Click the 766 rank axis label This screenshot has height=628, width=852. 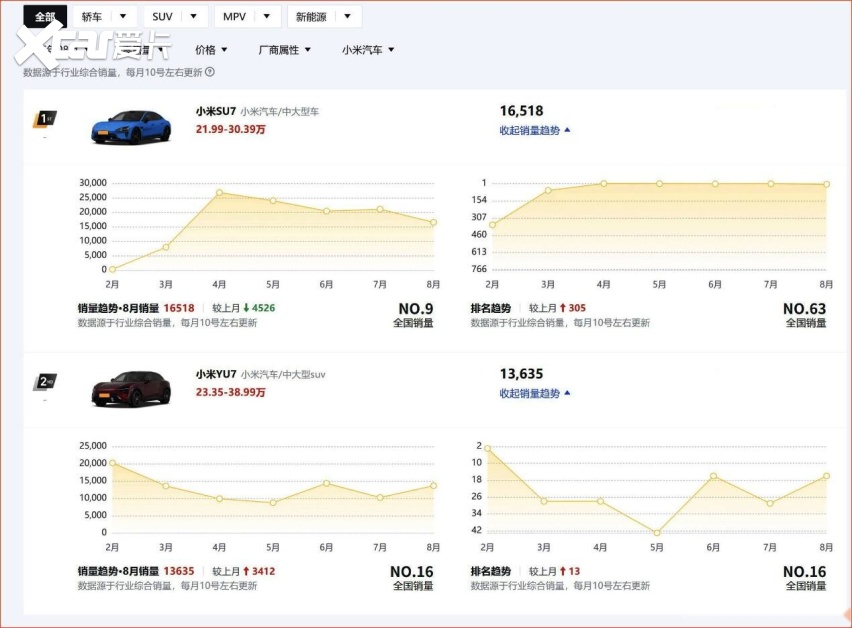point(479,269)
